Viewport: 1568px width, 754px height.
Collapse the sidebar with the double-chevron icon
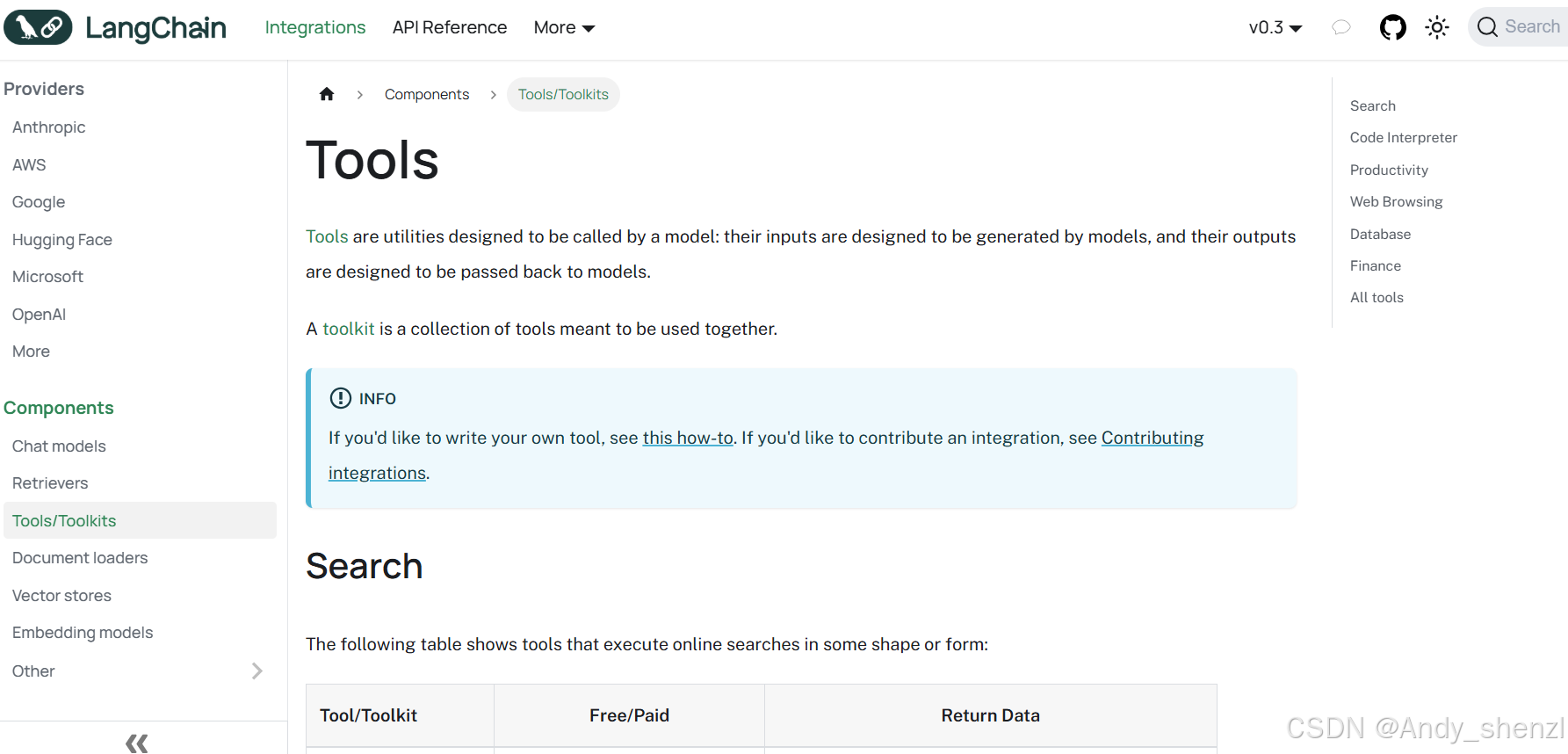[x=136, y=743]
